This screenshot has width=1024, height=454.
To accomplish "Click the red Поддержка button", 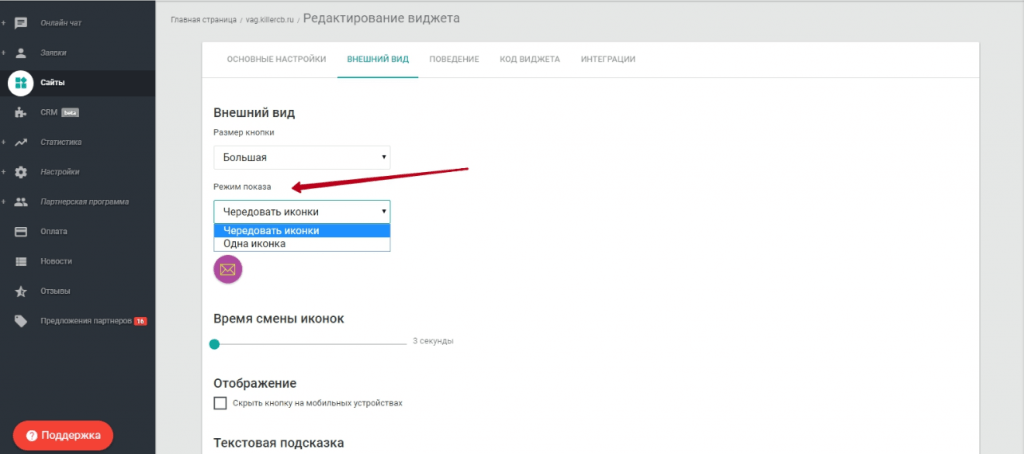I will pyautogui.click(x=63, y=435).
